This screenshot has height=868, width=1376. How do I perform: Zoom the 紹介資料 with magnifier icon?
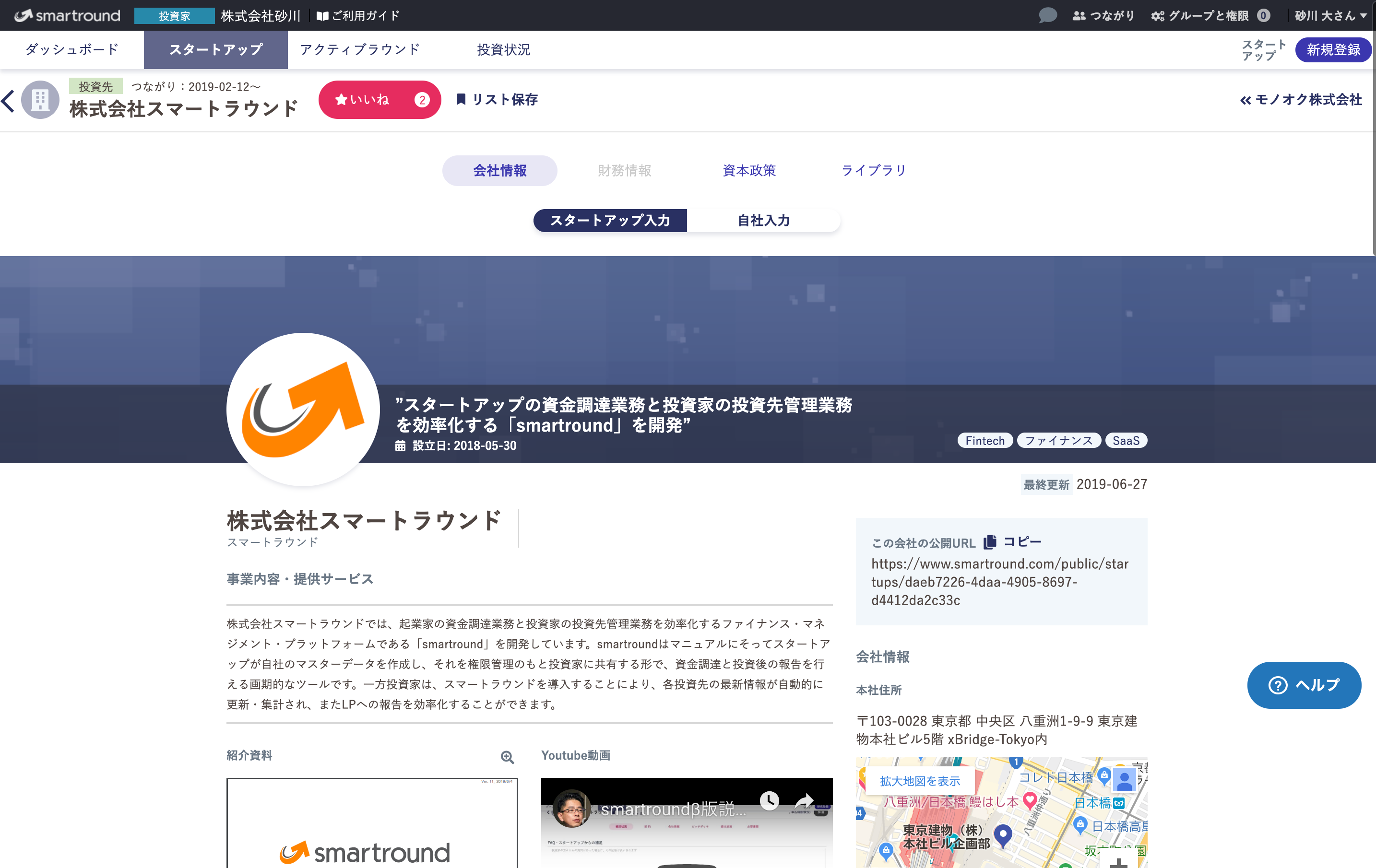point(508,757)
